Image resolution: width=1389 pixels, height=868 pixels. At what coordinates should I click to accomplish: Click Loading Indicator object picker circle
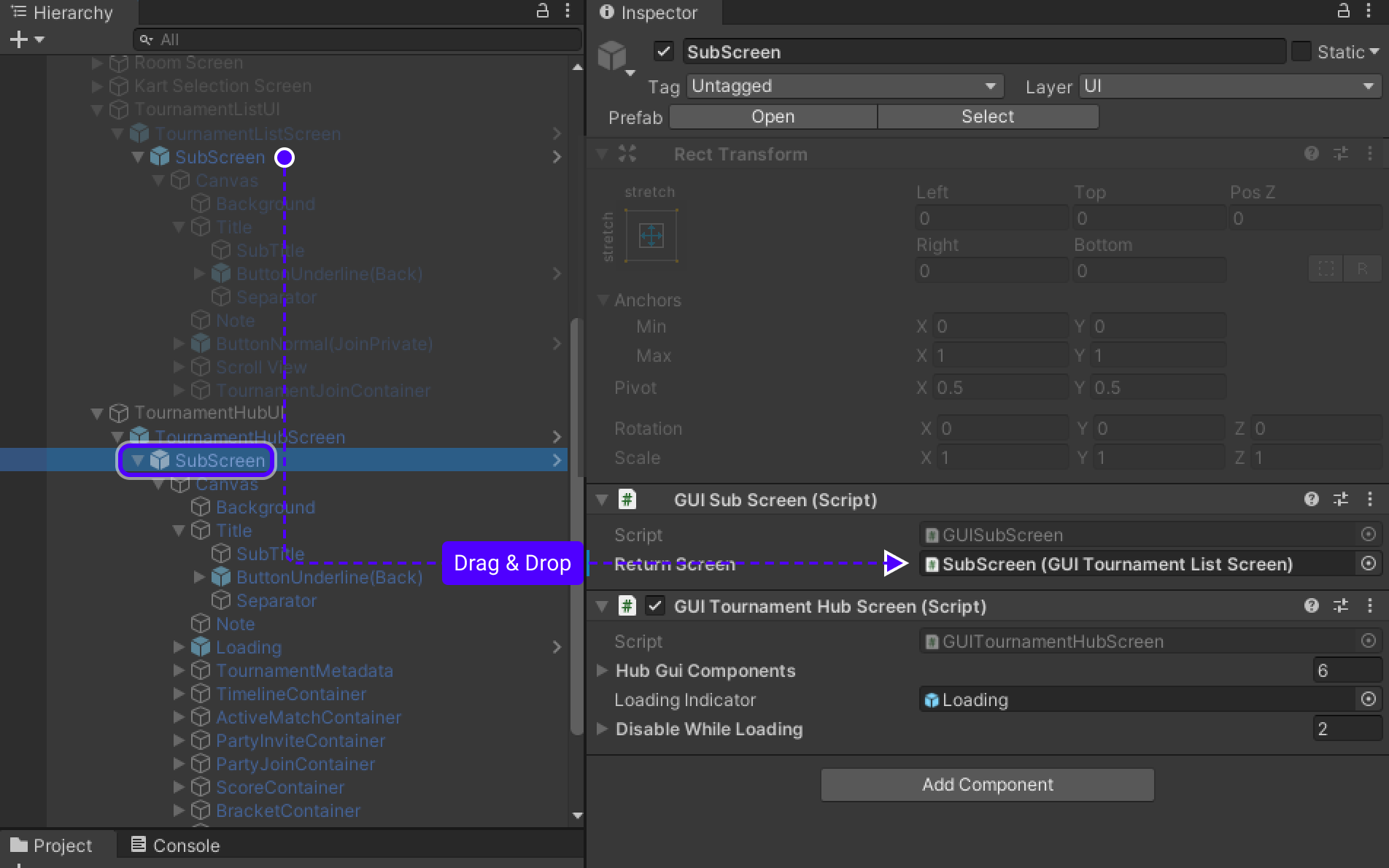click(1369, 700)
